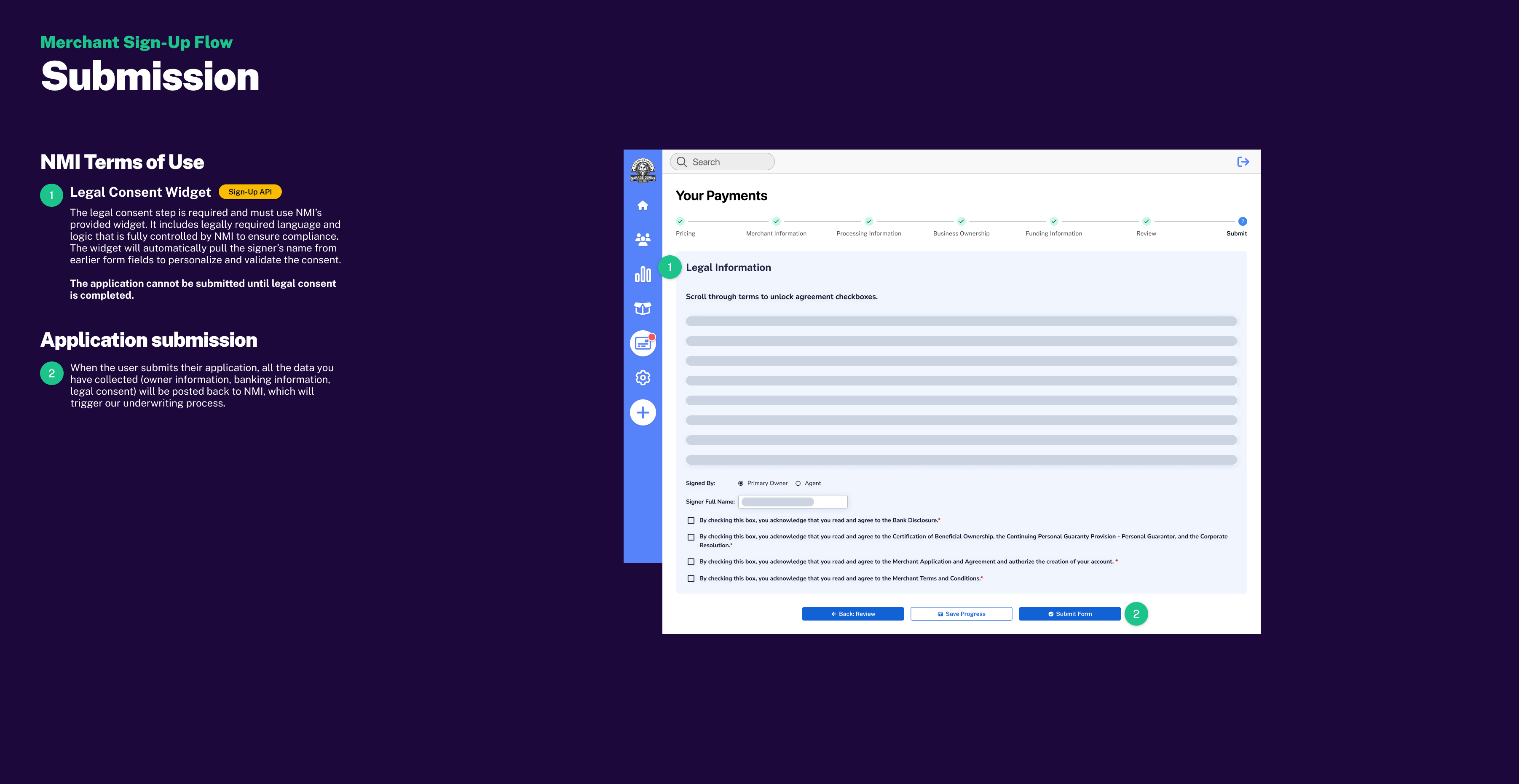Screen dimensions: 1519x784
Task: Click the Garage Gurus logo
Action: tap(643, 171)
